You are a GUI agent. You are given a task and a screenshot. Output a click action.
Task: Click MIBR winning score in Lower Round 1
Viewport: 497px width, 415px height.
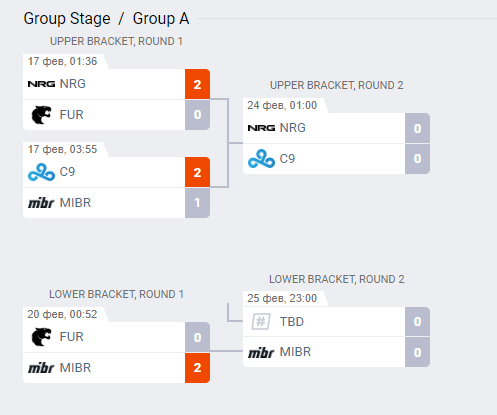click(197, 368)
